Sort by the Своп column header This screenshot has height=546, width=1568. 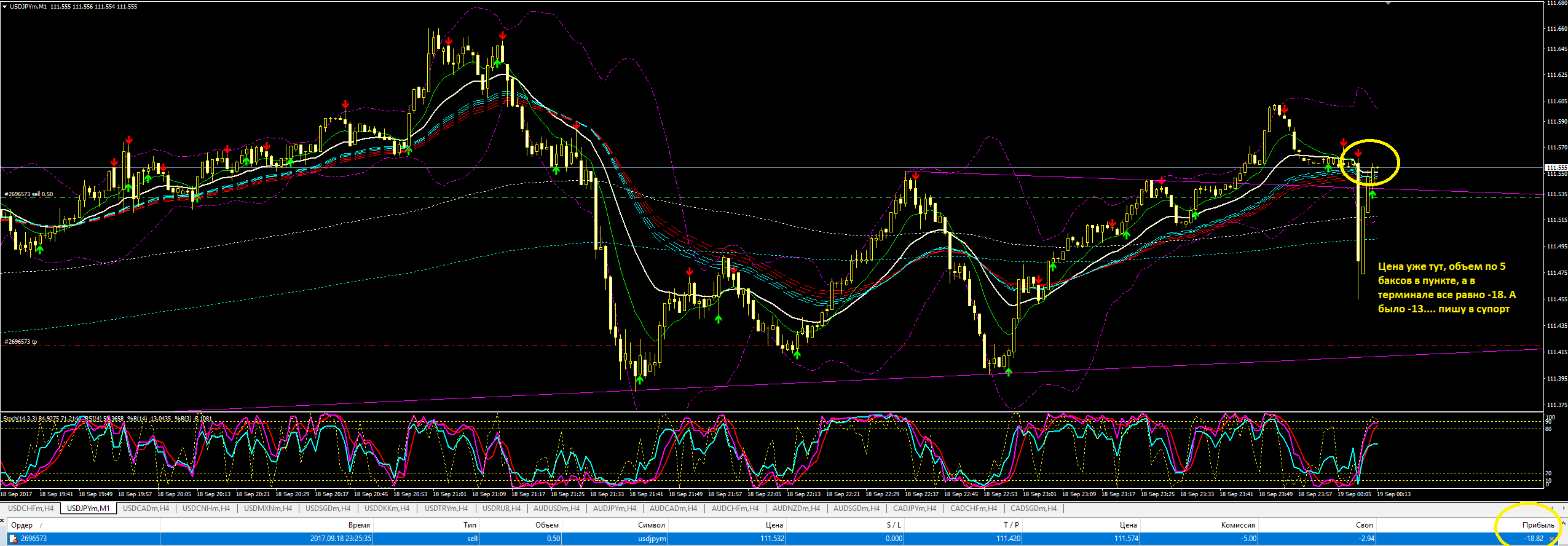tap(1364, 525)
